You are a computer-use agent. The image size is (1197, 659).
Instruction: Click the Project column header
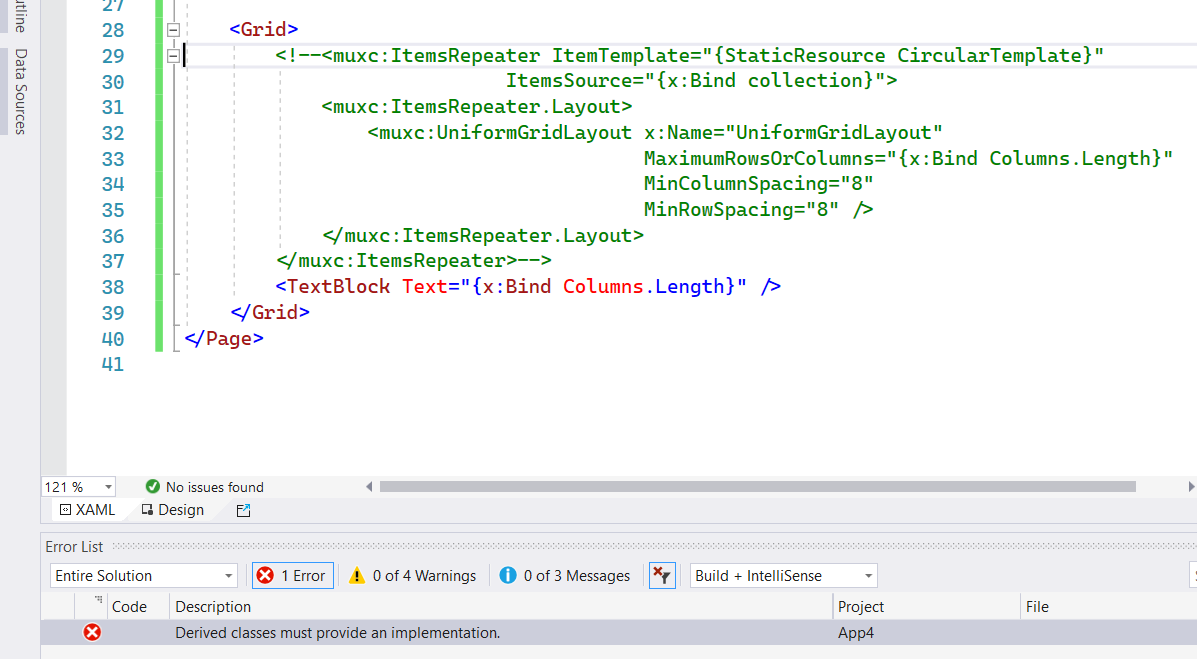pos(861,607)
